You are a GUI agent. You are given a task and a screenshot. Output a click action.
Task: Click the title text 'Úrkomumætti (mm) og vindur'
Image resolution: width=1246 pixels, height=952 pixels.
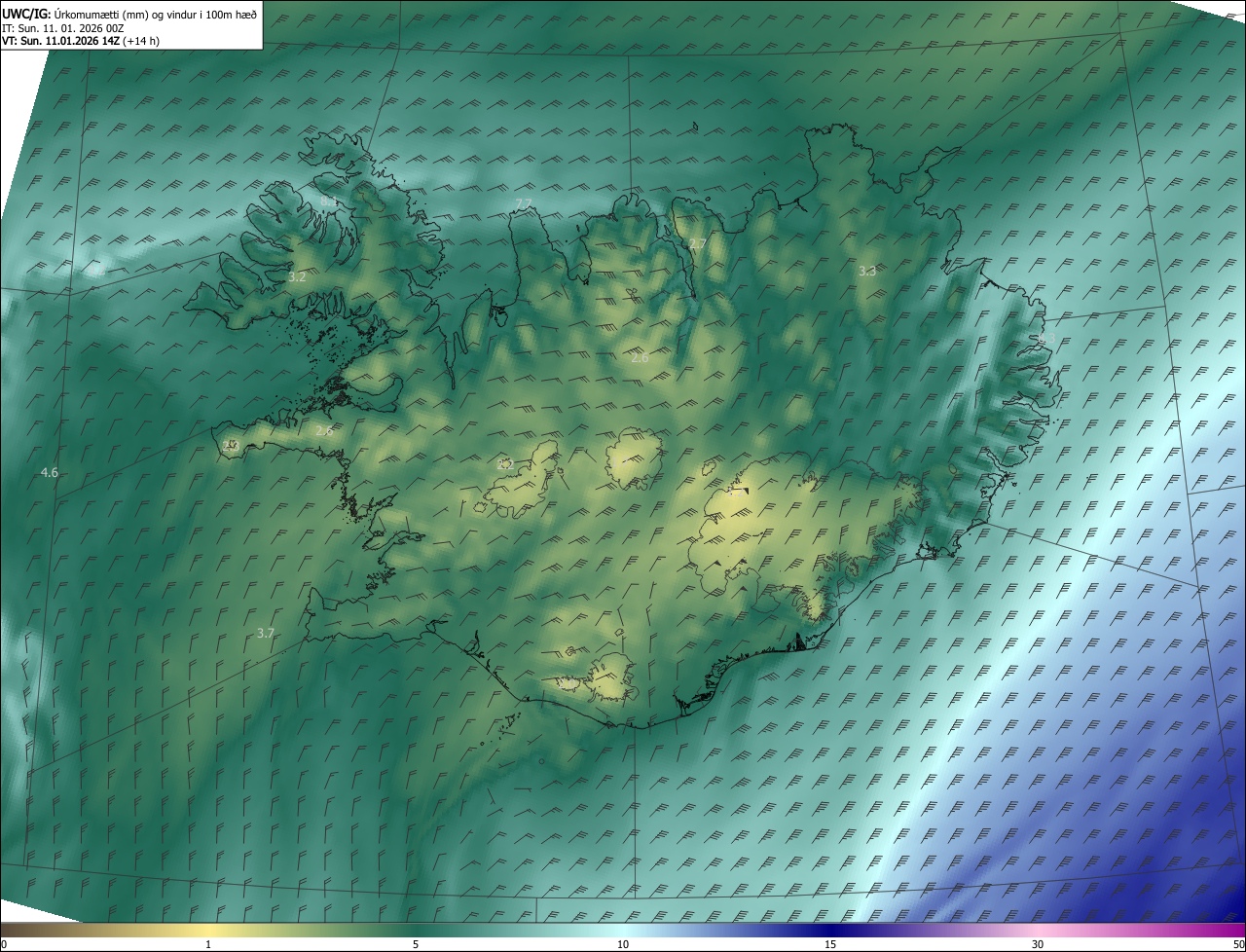(125, 14)
